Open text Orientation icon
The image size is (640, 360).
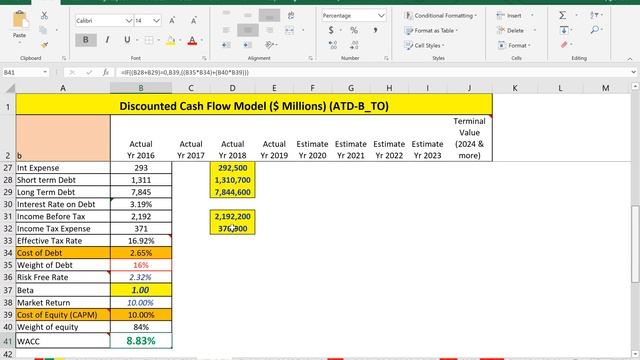269,45
